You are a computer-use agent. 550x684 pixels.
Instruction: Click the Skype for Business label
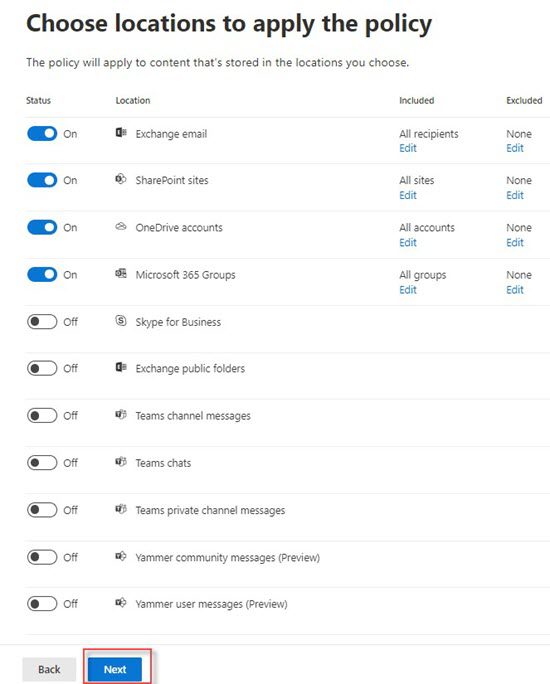178,322
